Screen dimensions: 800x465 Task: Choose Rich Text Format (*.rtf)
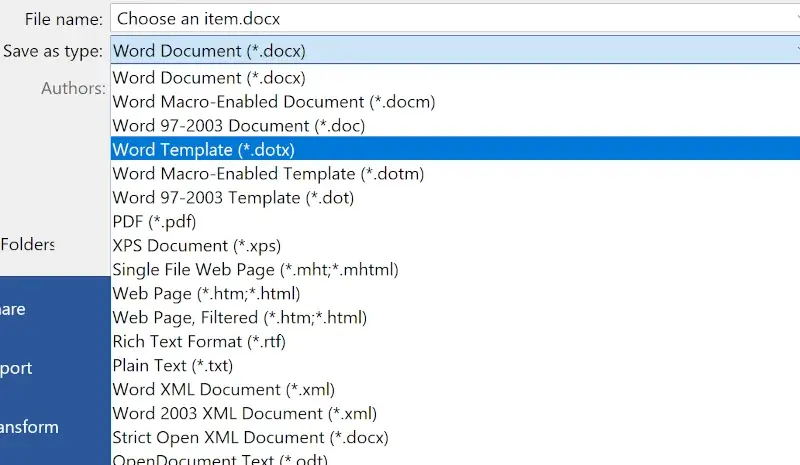[x=199, y=342]
